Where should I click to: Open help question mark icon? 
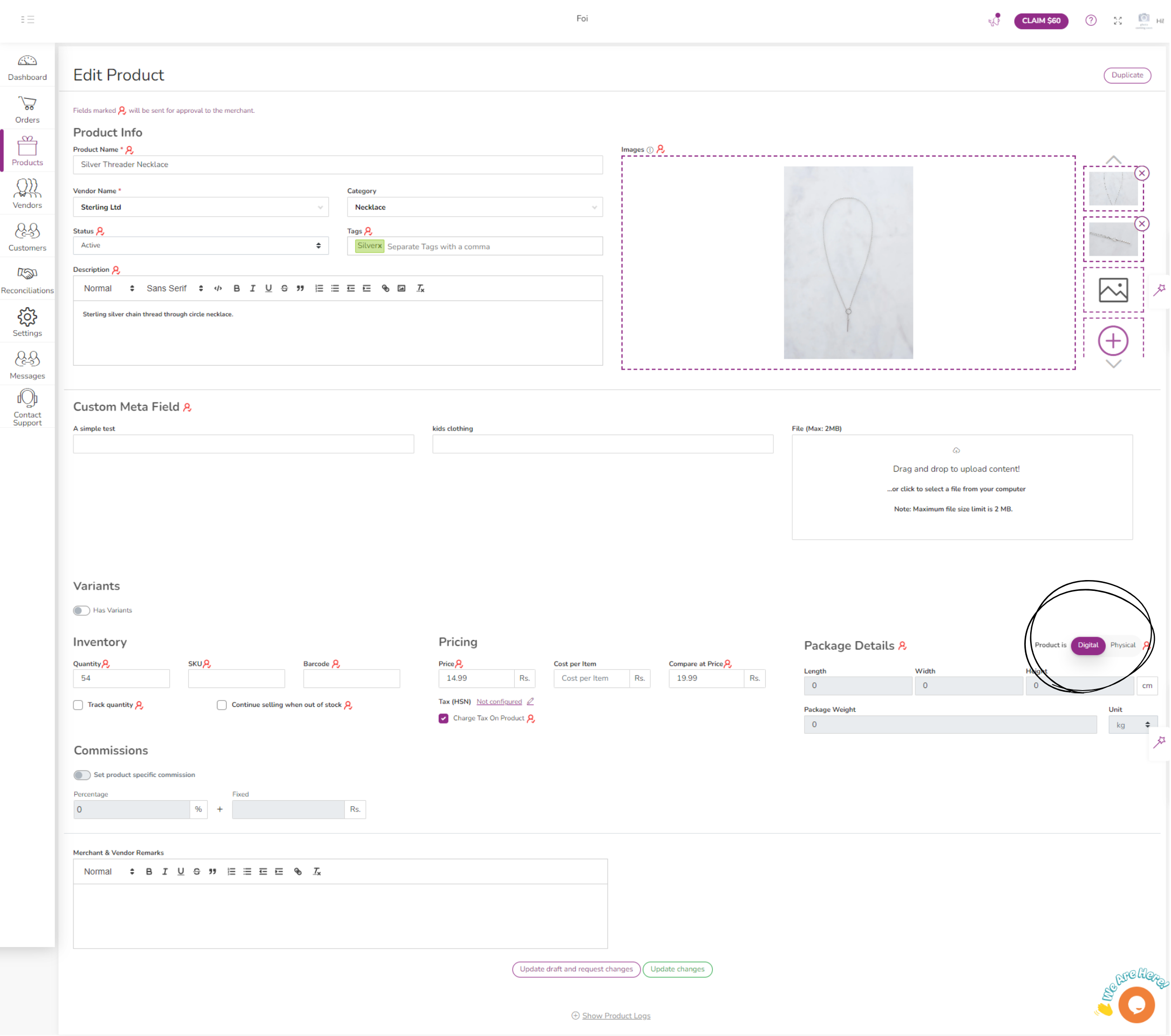[1091, 21]
